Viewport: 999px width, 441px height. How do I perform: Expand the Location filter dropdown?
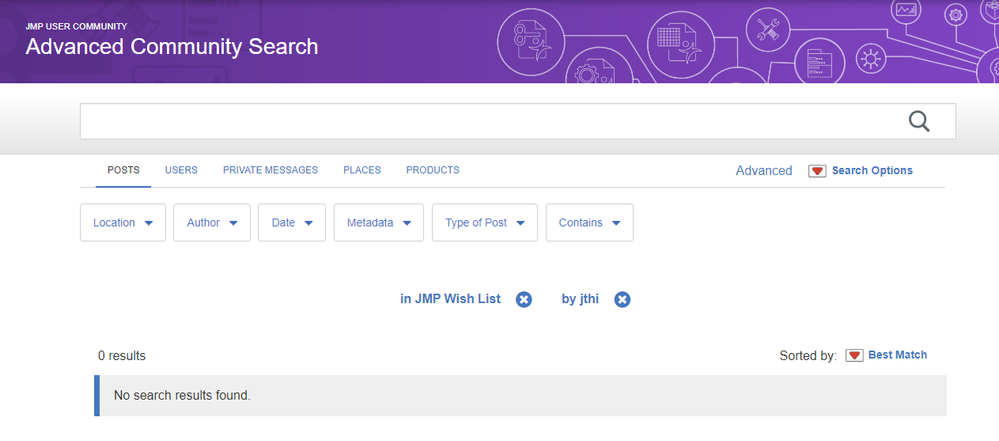pos(123,222)
